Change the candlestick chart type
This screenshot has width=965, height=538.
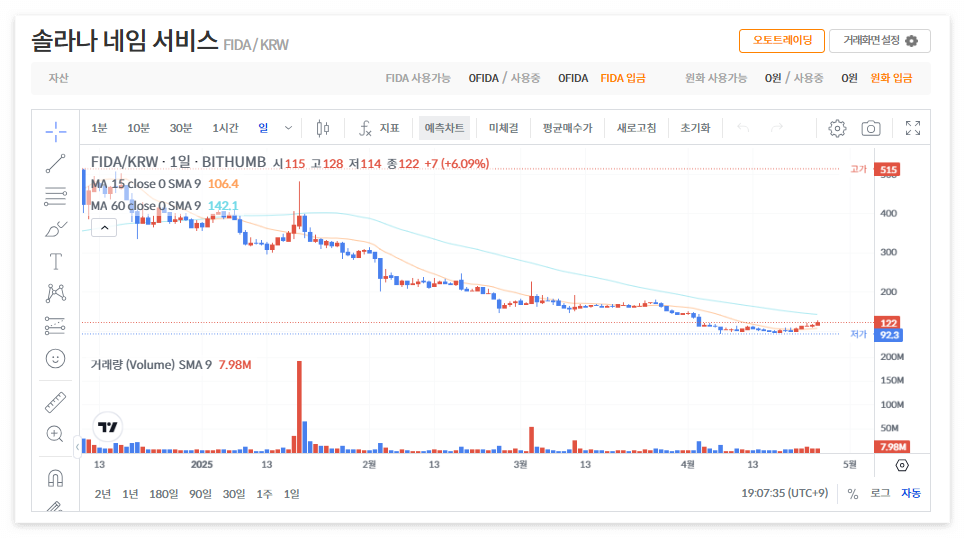pyautogui.click(x=322, y=128)
